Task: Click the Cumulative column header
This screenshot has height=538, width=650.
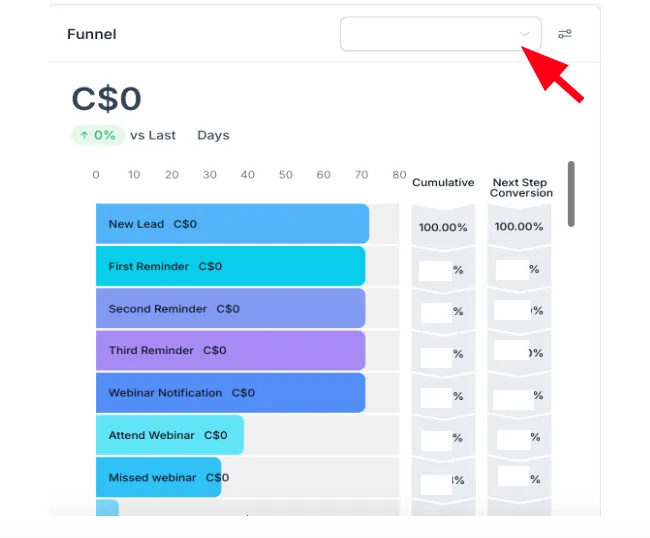Action: click(443, 182)
